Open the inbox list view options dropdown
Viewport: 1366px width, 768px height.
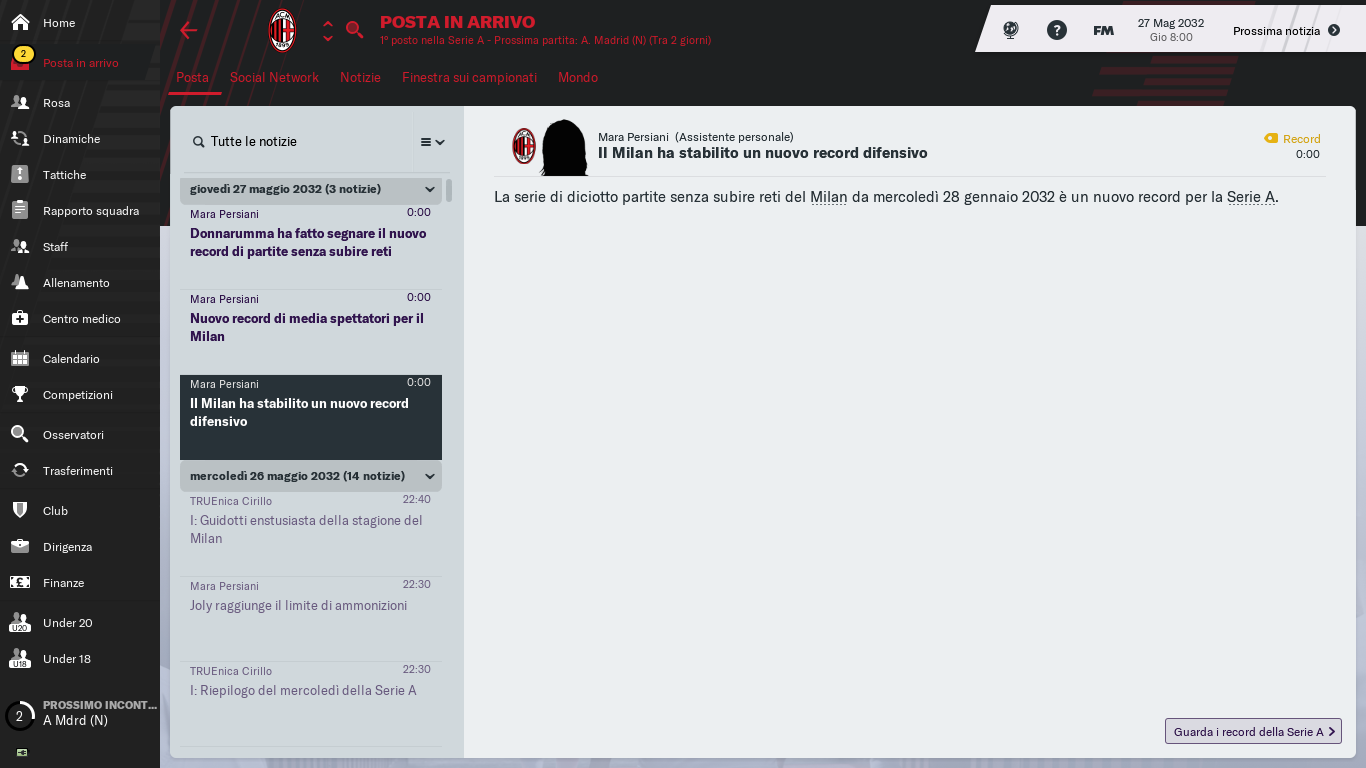(x=432, y=142)
